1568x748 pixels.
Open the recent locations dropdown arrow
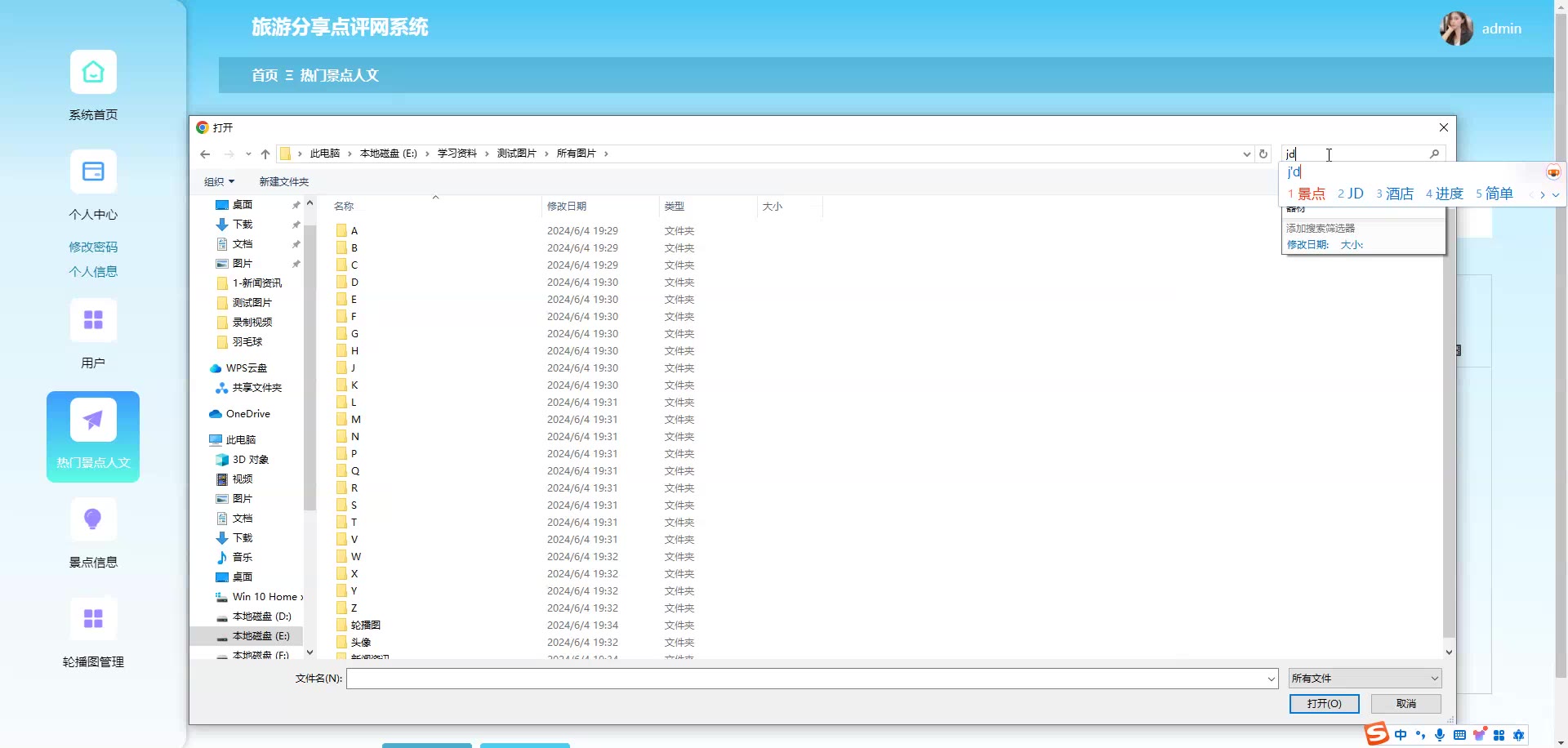(x=248, y=154)
